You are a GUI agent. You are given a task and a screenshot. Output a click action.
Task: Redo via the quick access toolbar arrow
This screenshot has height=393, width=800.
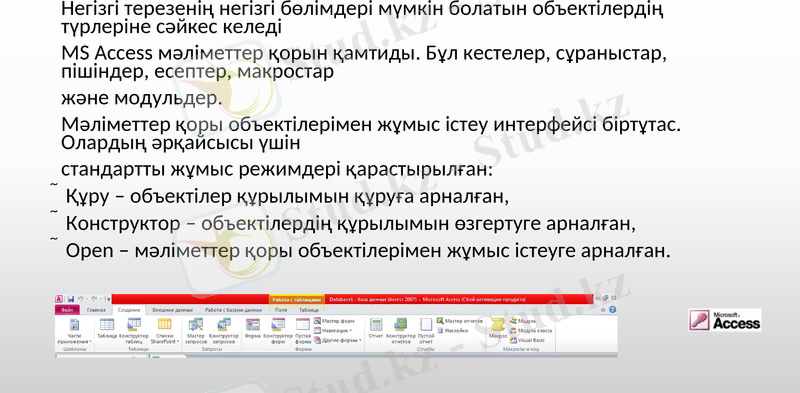pos(94,299)
